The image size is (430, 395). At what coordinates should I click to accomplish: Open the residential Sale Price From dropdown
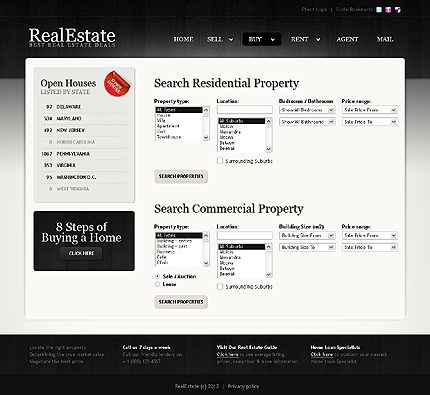pos(370,110)
